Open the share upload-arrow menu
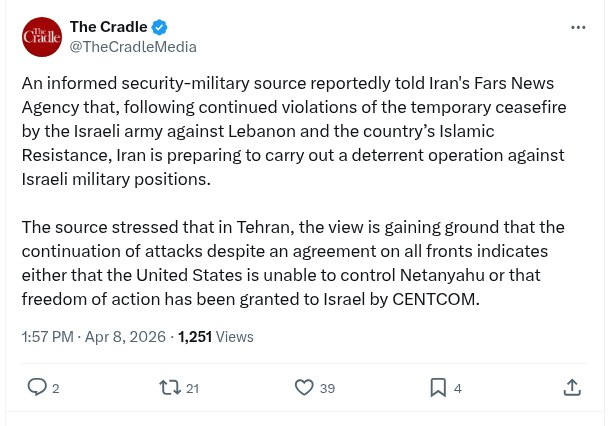 click(572, 387)
